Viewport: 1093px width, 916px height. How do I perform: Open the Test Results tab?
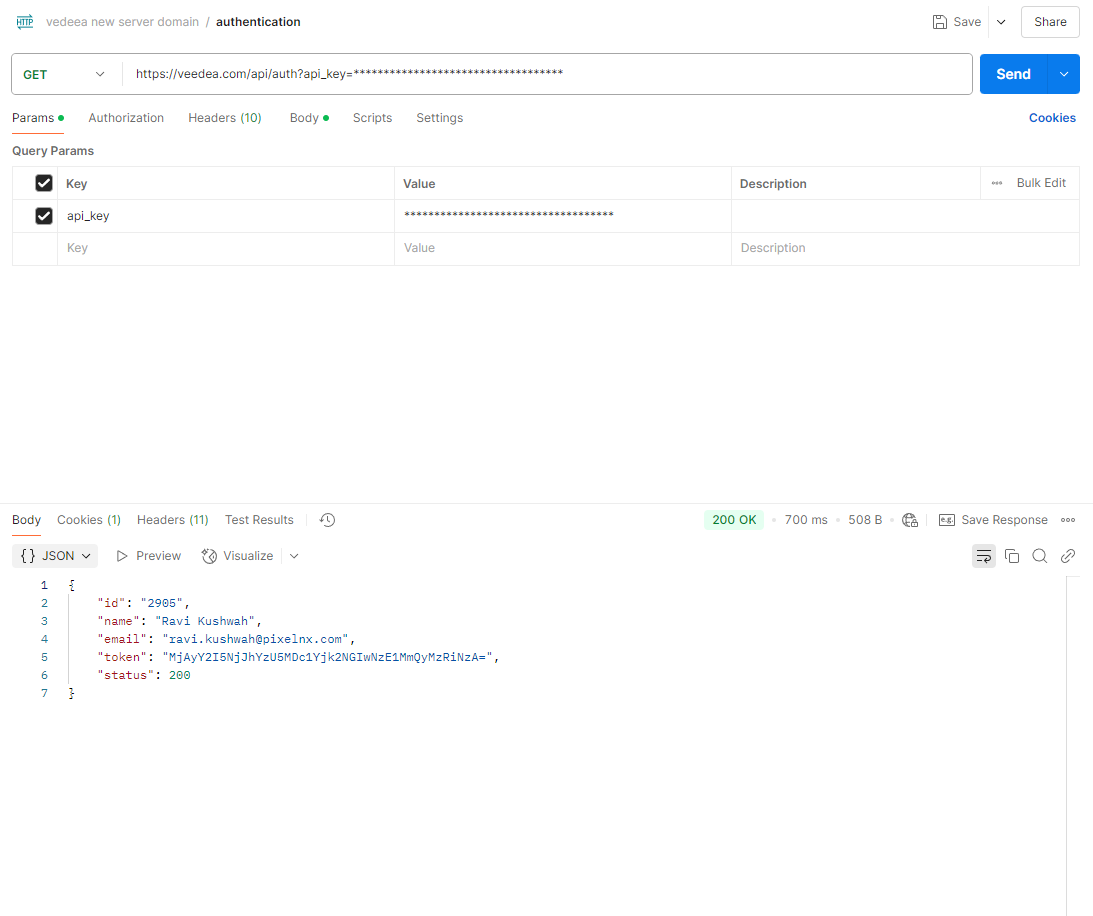click(x=259, y=520)
